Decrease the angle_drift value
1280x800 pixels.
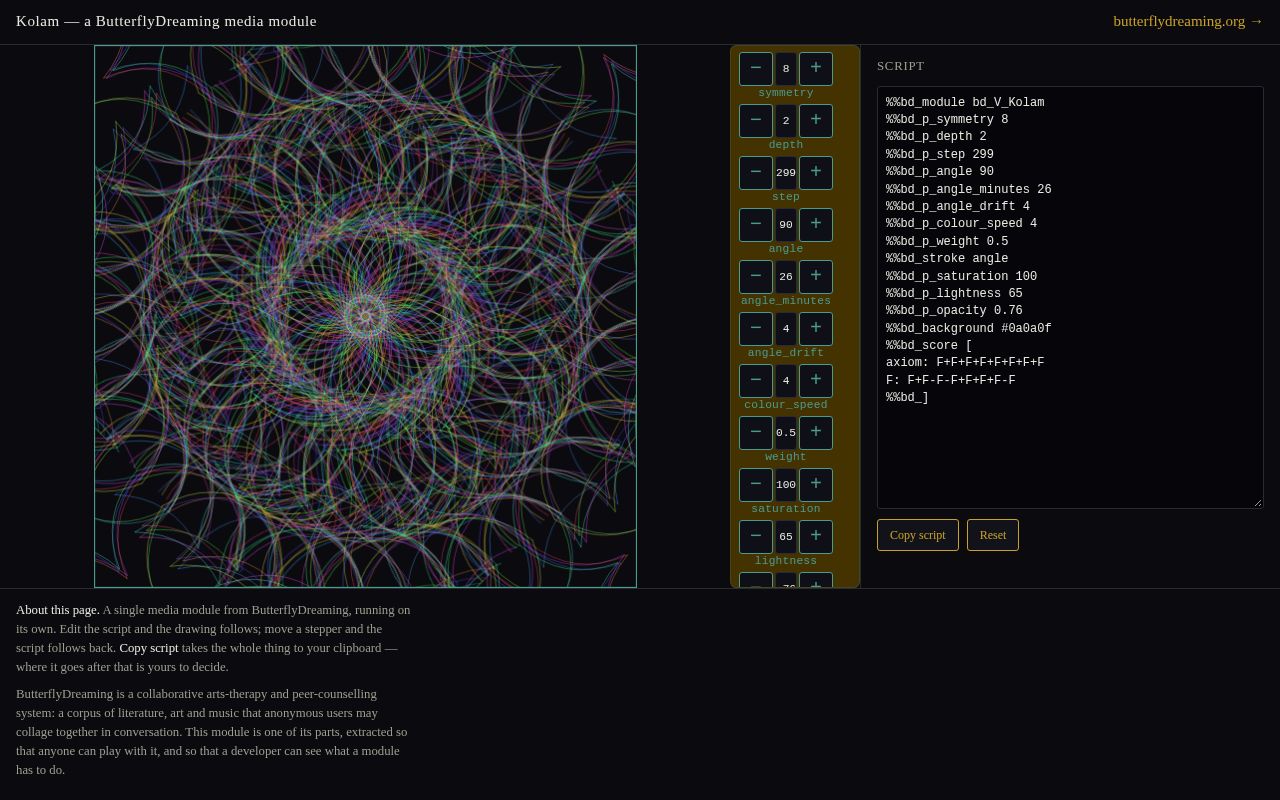click(x=756, y=329)
